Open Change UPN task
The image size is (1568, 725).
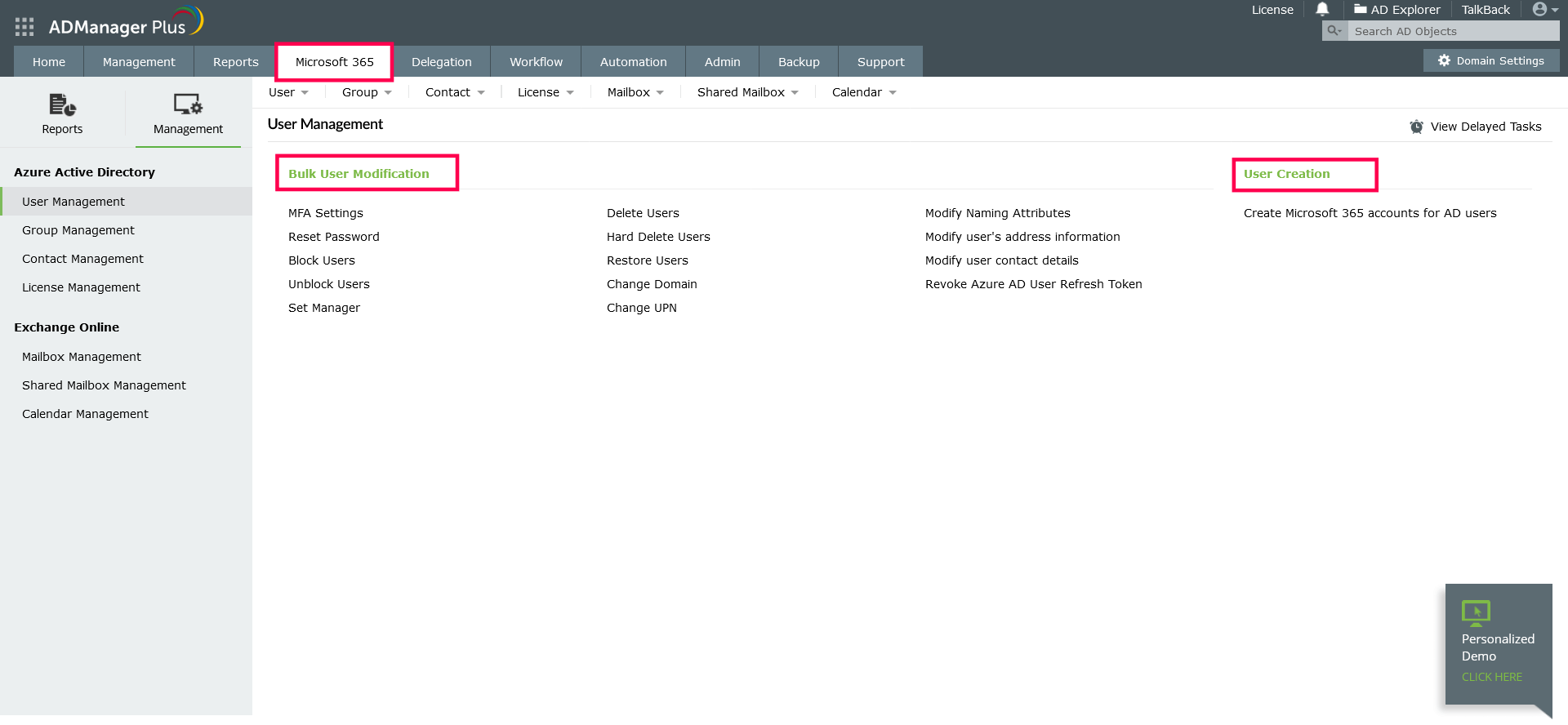click(642, 308)
